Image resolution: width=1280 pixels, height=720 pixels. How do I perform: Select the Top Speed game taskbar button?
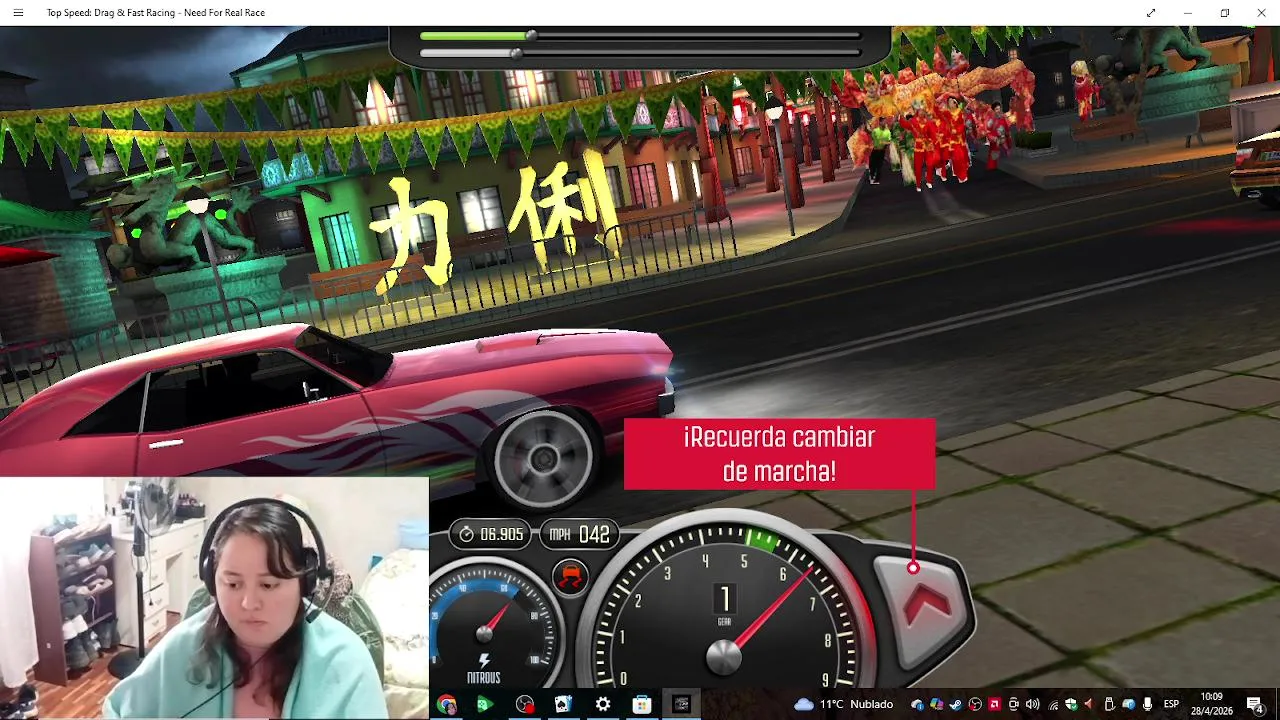coord(681,705)
